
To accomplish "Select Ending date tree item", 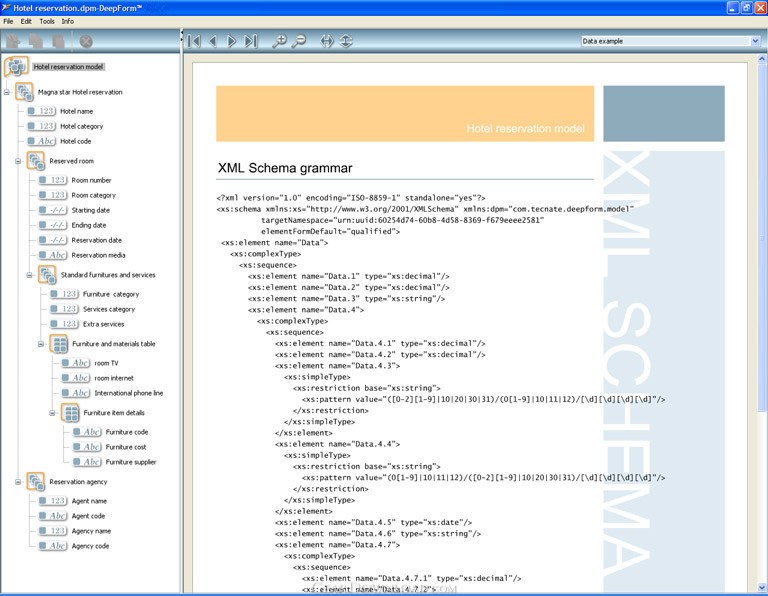I will click(x=89, y=225).
